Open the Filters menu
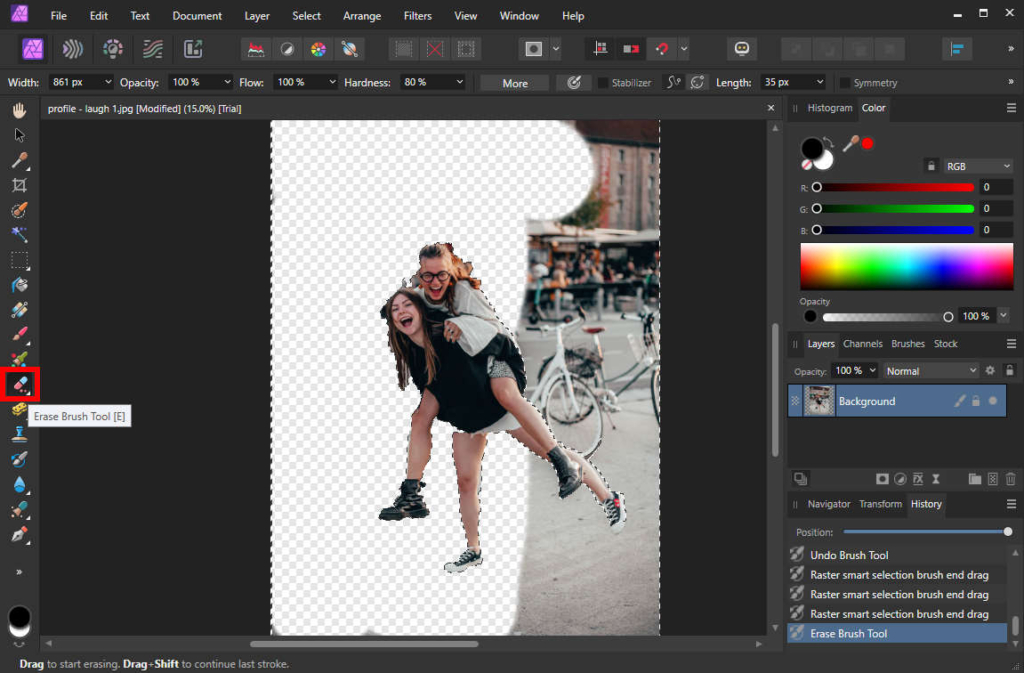The image size is (1024, 673). (x=417, y=15)
